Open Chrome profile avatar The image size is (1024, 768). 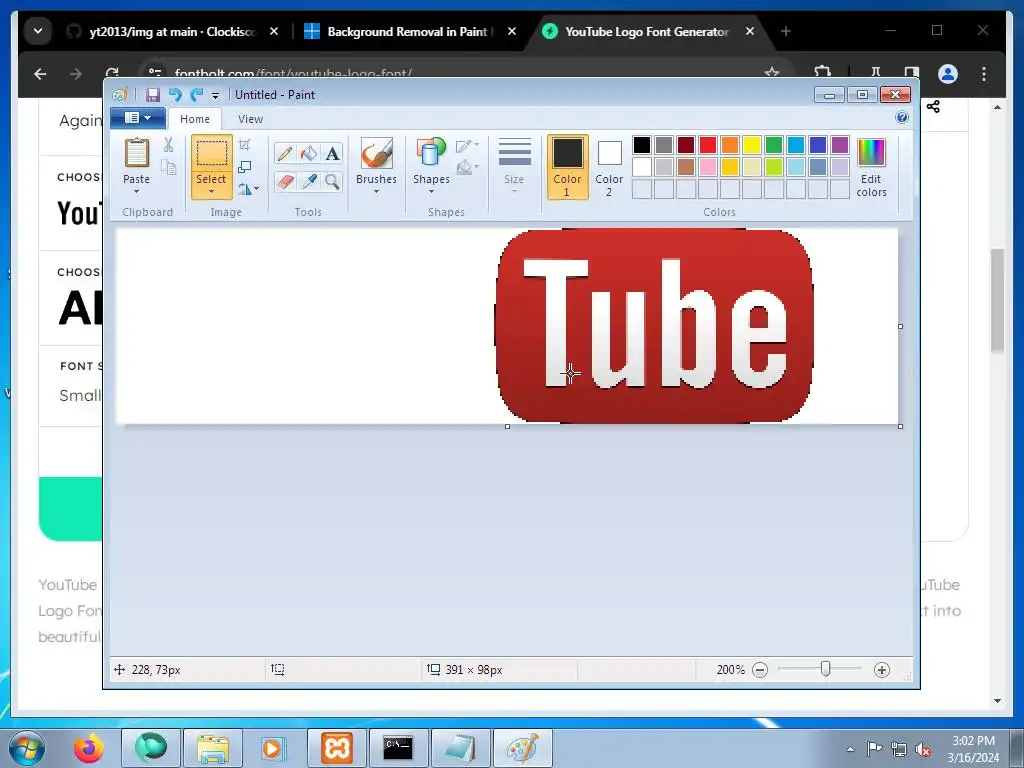(948, 74)
